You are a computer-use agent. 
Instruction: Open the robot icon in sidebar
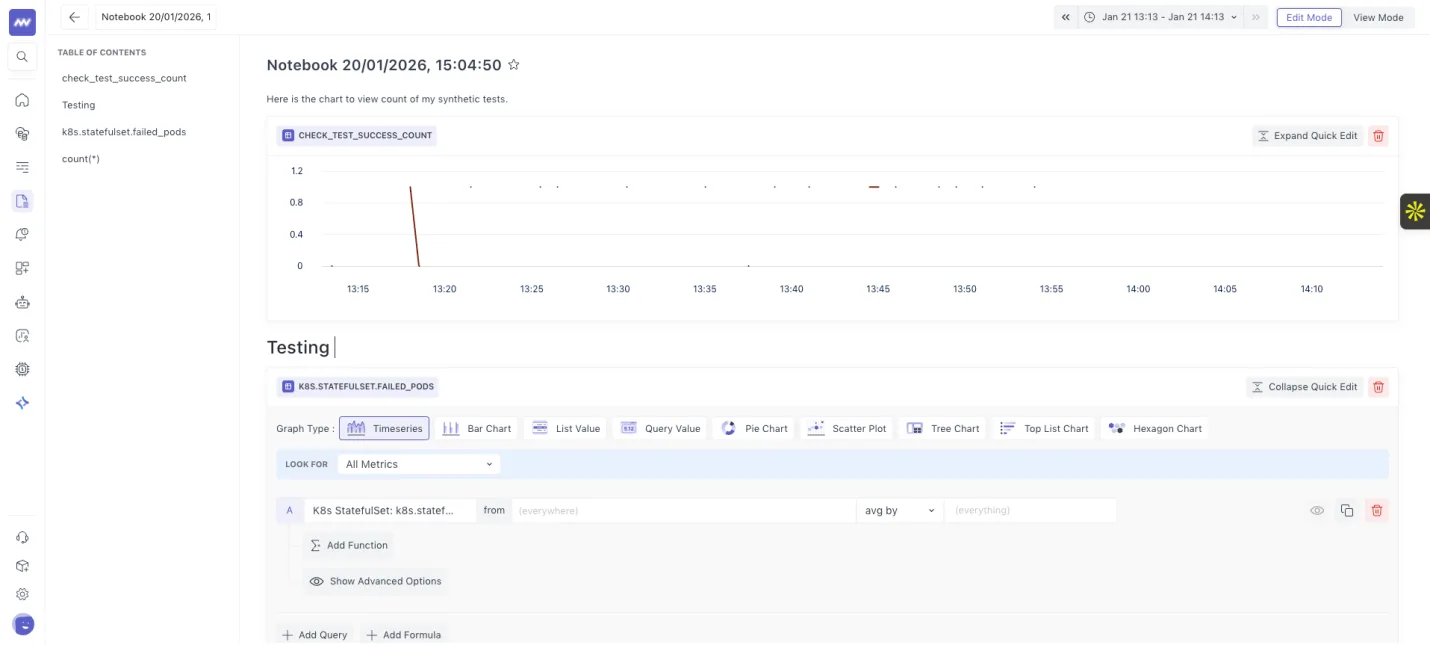[x=22, y=302]
